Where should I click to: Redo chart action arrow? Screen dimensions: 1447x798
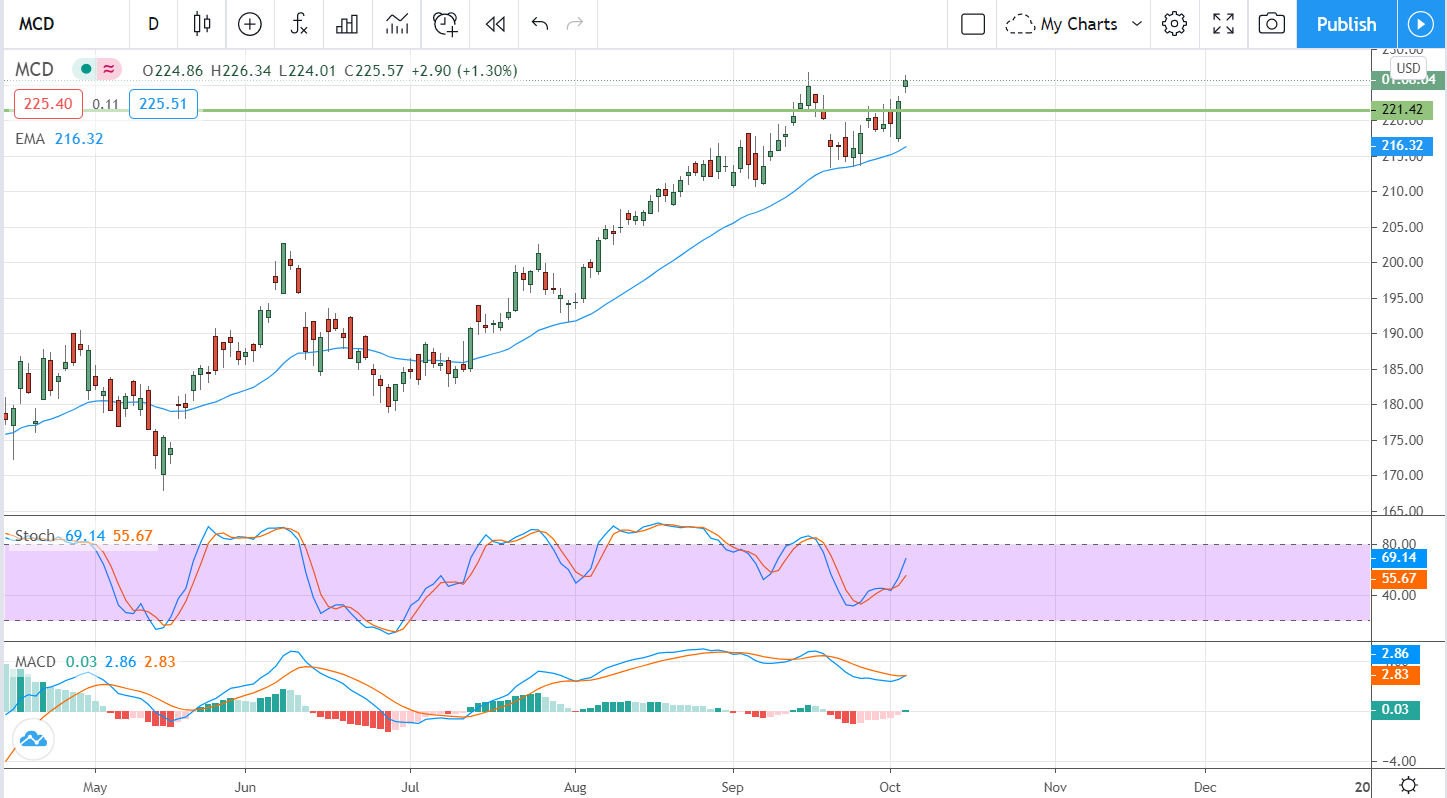pos(574,24)
